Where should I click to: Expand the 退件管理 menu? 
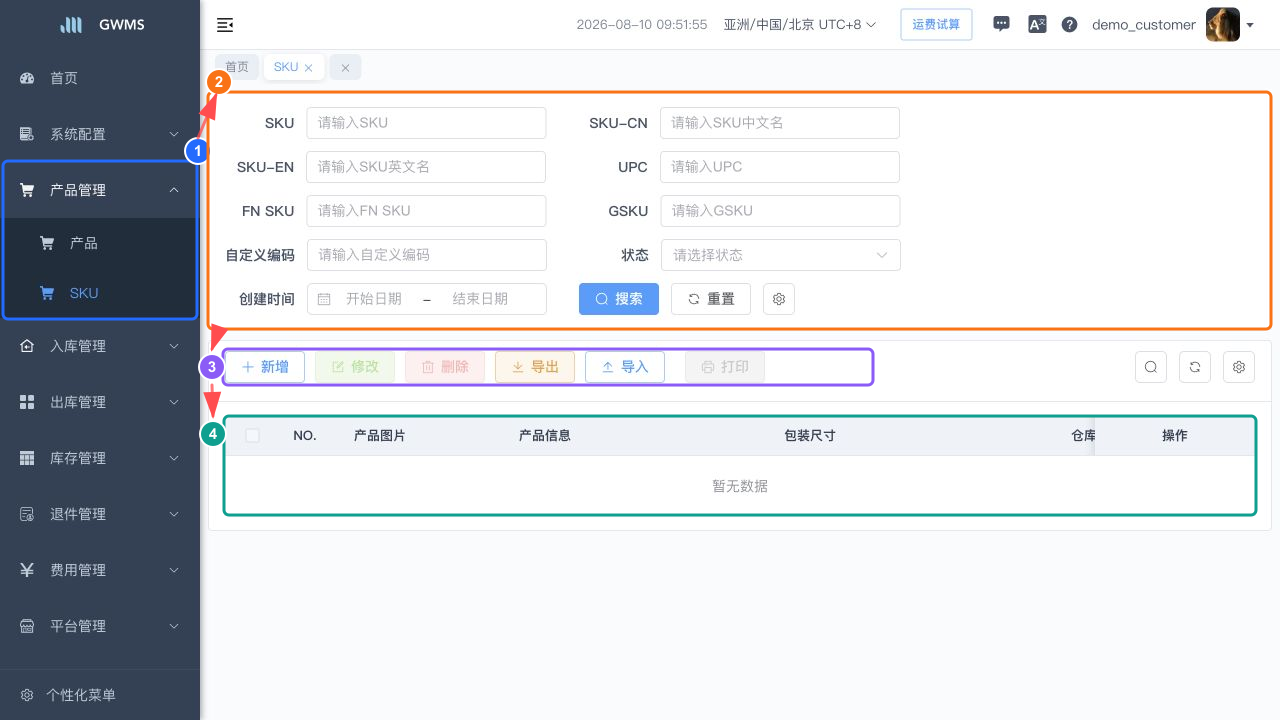[100, 514]
